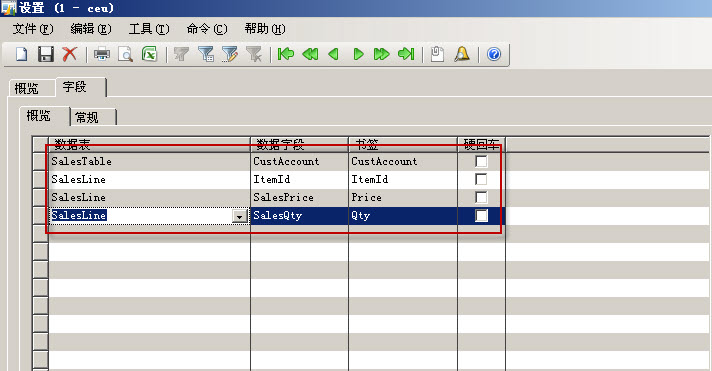Remove filter with the funnel X icon

pyautogui.click(x=254, y=54)
